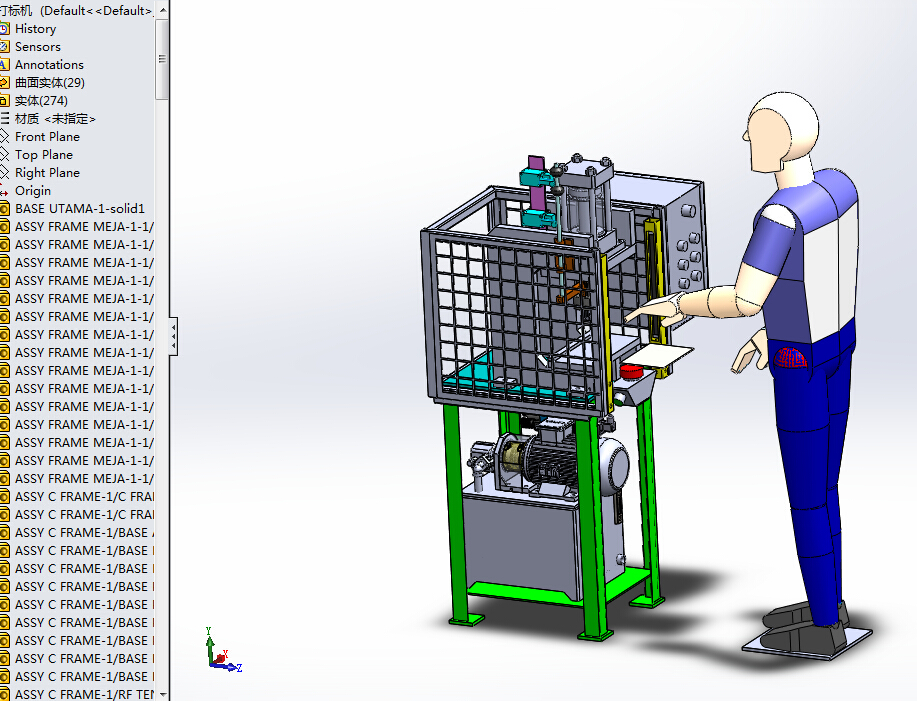The height and width of the screenshot is (701, 917).
Task: Select the root 打标机 (Default) node
Action: click(77, 11)
